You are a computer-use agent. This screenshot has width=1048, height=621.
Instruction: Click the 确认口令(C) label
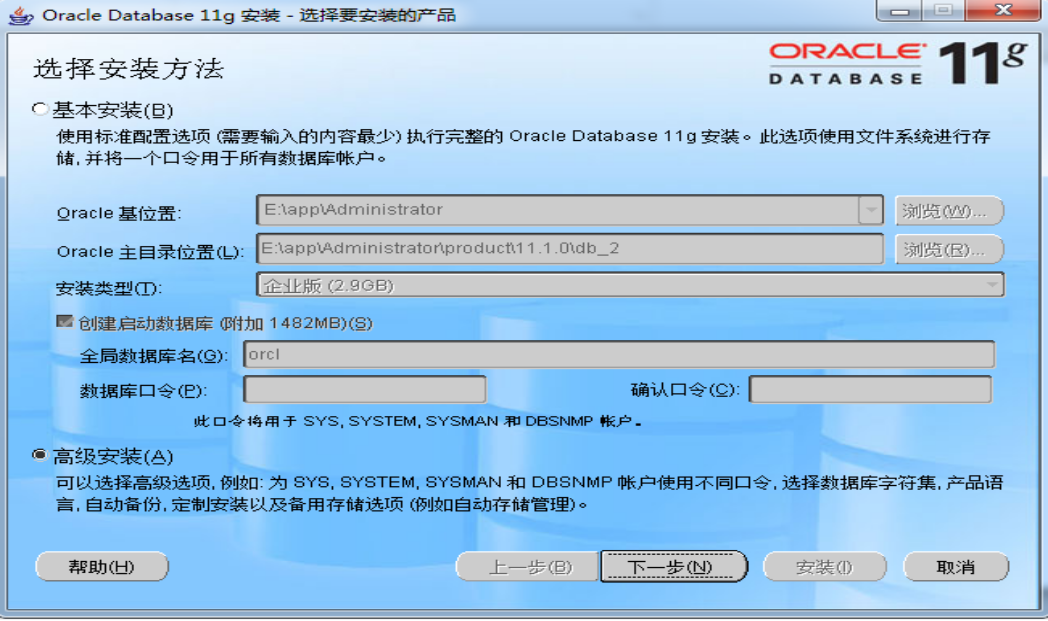pos(685,390)
